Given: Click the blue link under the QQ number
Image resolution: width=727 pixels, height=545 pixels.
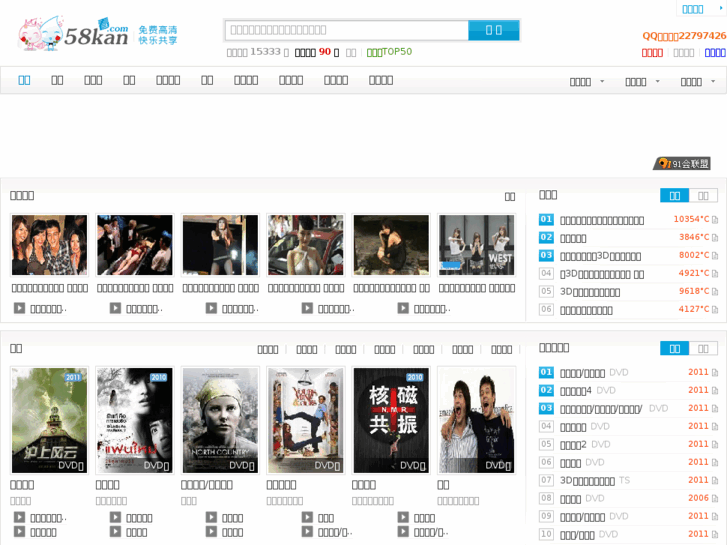Looking at the screenshot, I should [x=715, y=53].
